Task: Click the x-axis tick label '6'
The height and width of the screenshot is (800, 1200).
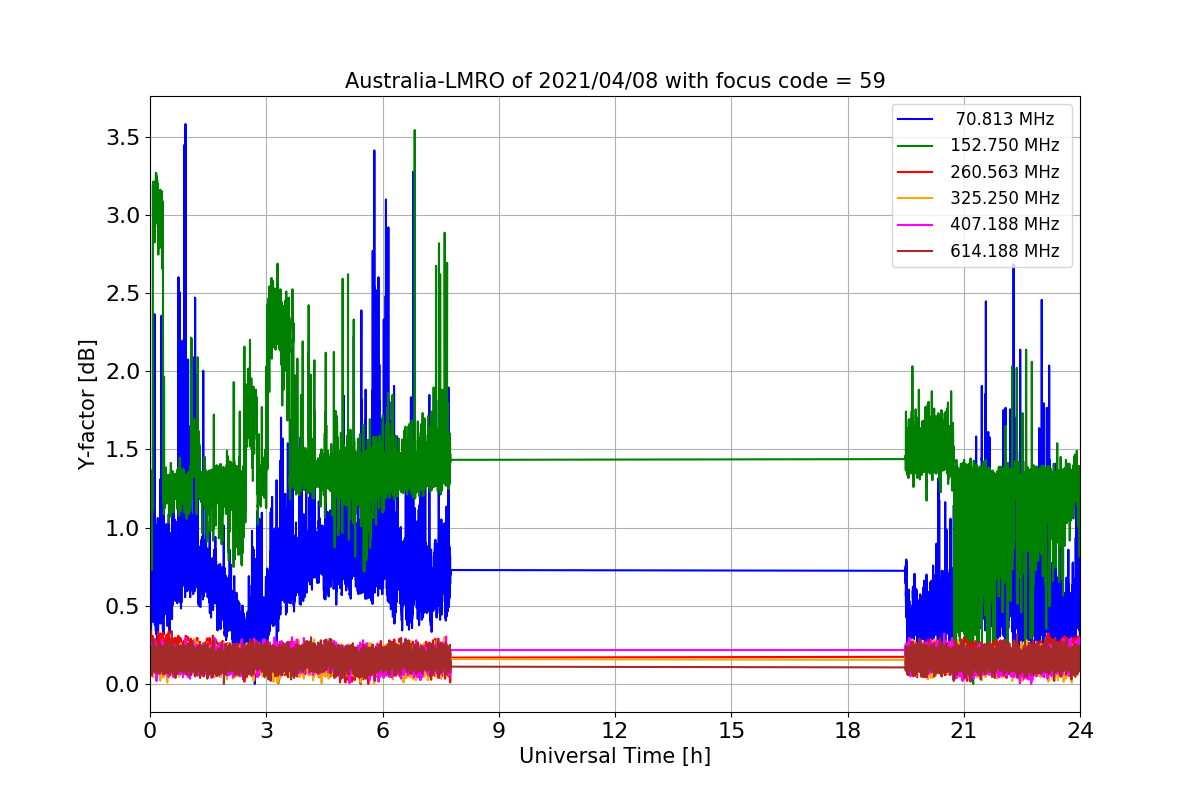Action: click(x=383, y=730)
